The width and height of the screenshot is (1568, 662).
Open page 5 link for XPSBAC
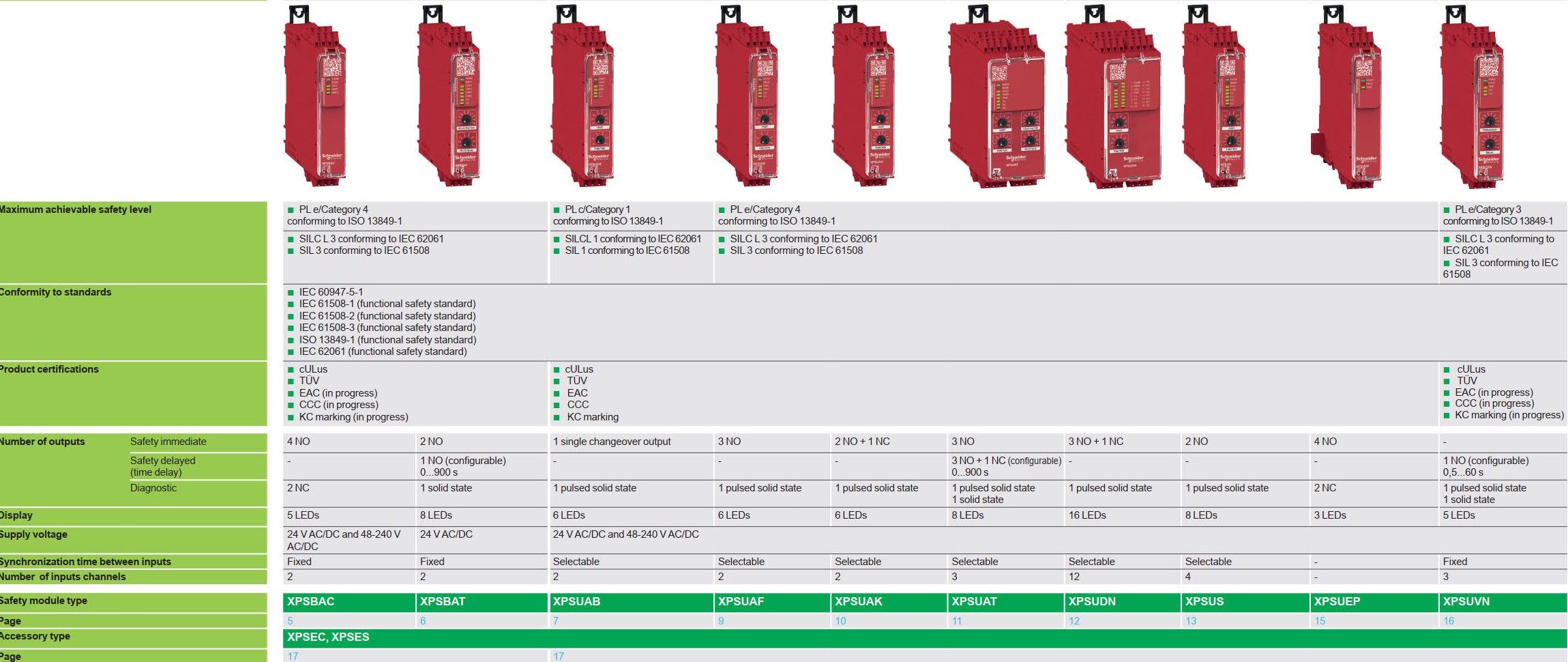point(290,621)
